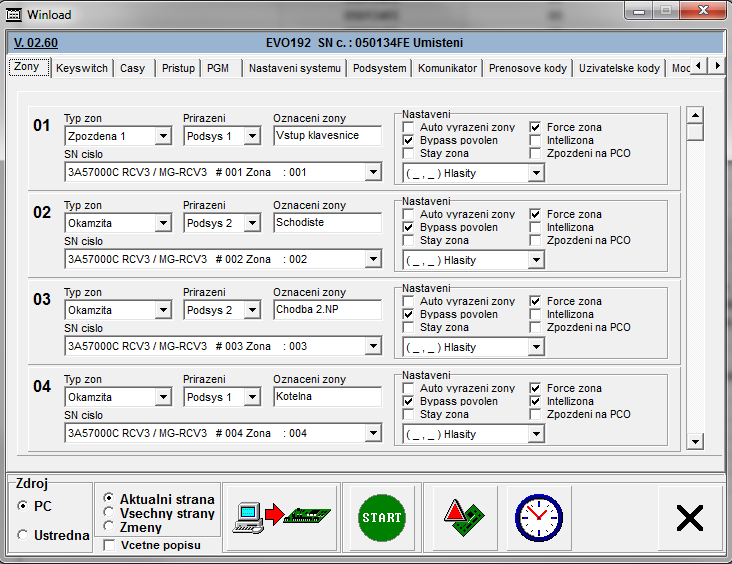Click the PC-to-panel transfer icon
The height and width of the screenshot is (564, 732).
coord(279,517)
